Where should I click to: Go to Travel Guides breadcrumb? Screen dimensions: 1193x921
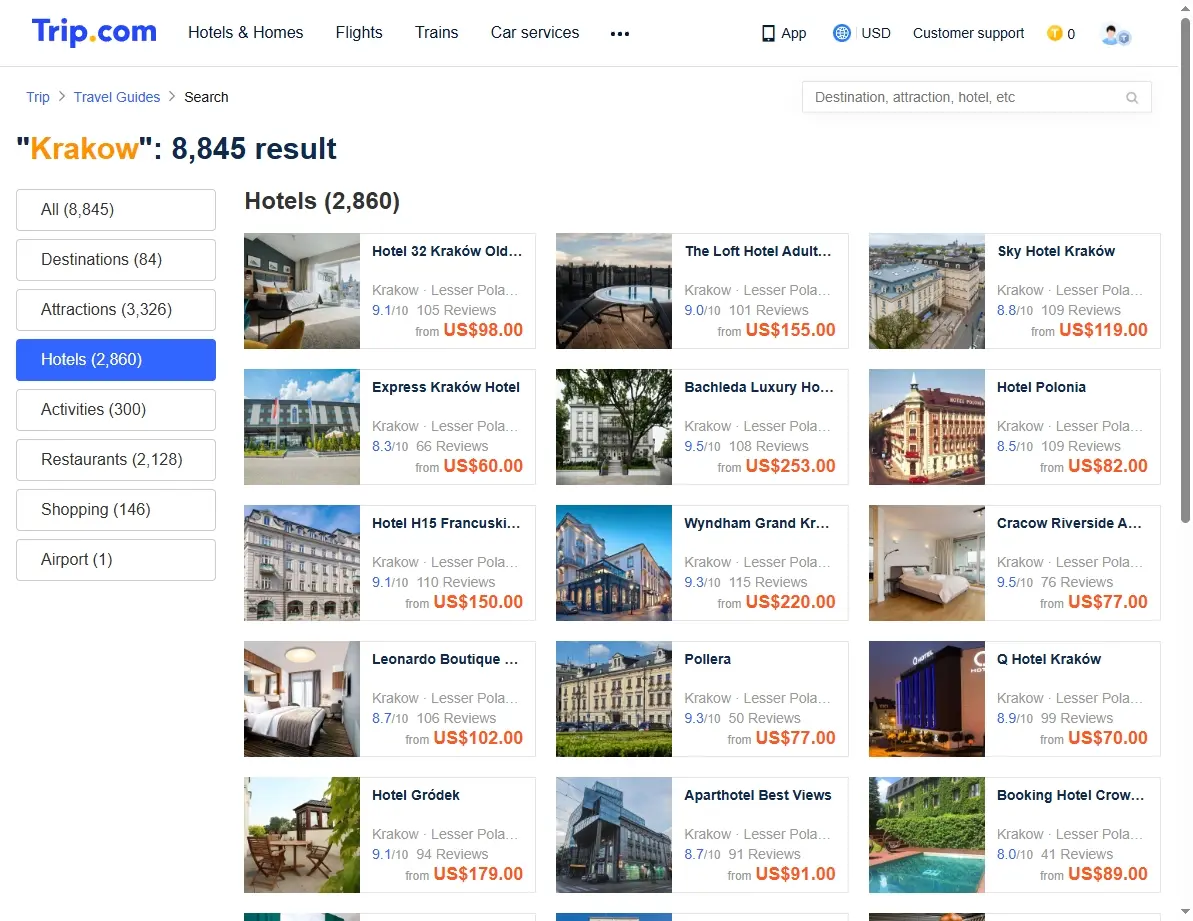tap(117, 97)
